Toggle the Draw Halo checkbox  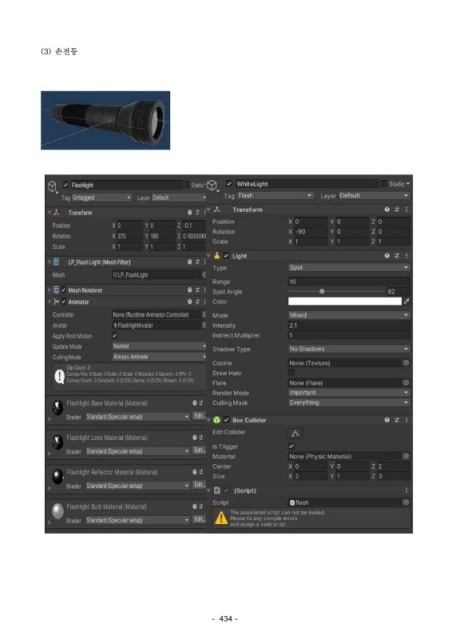pos(292,372)
